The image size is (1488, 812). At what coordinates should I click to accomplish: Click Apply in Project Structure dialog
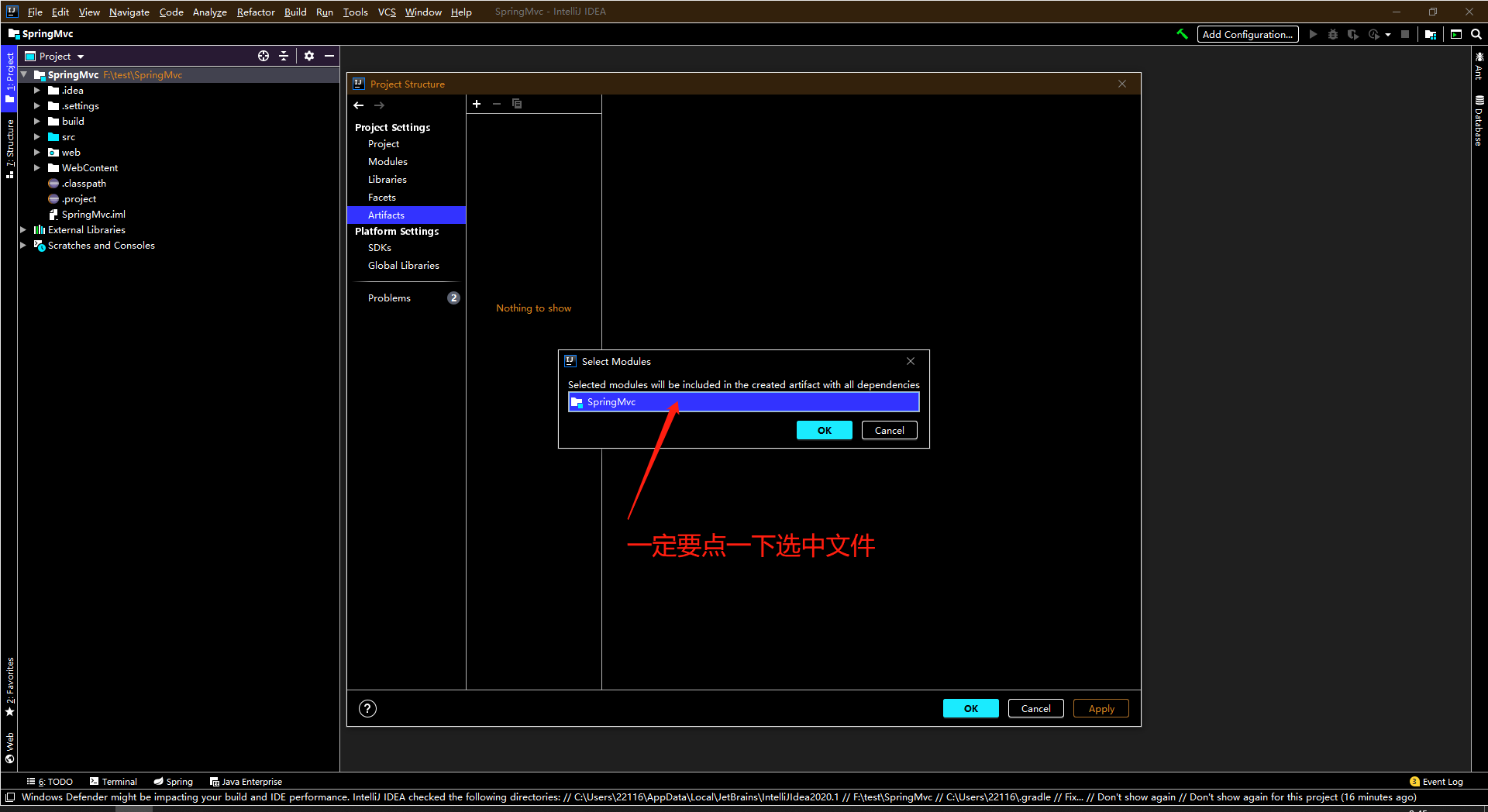coord(1100,708)
